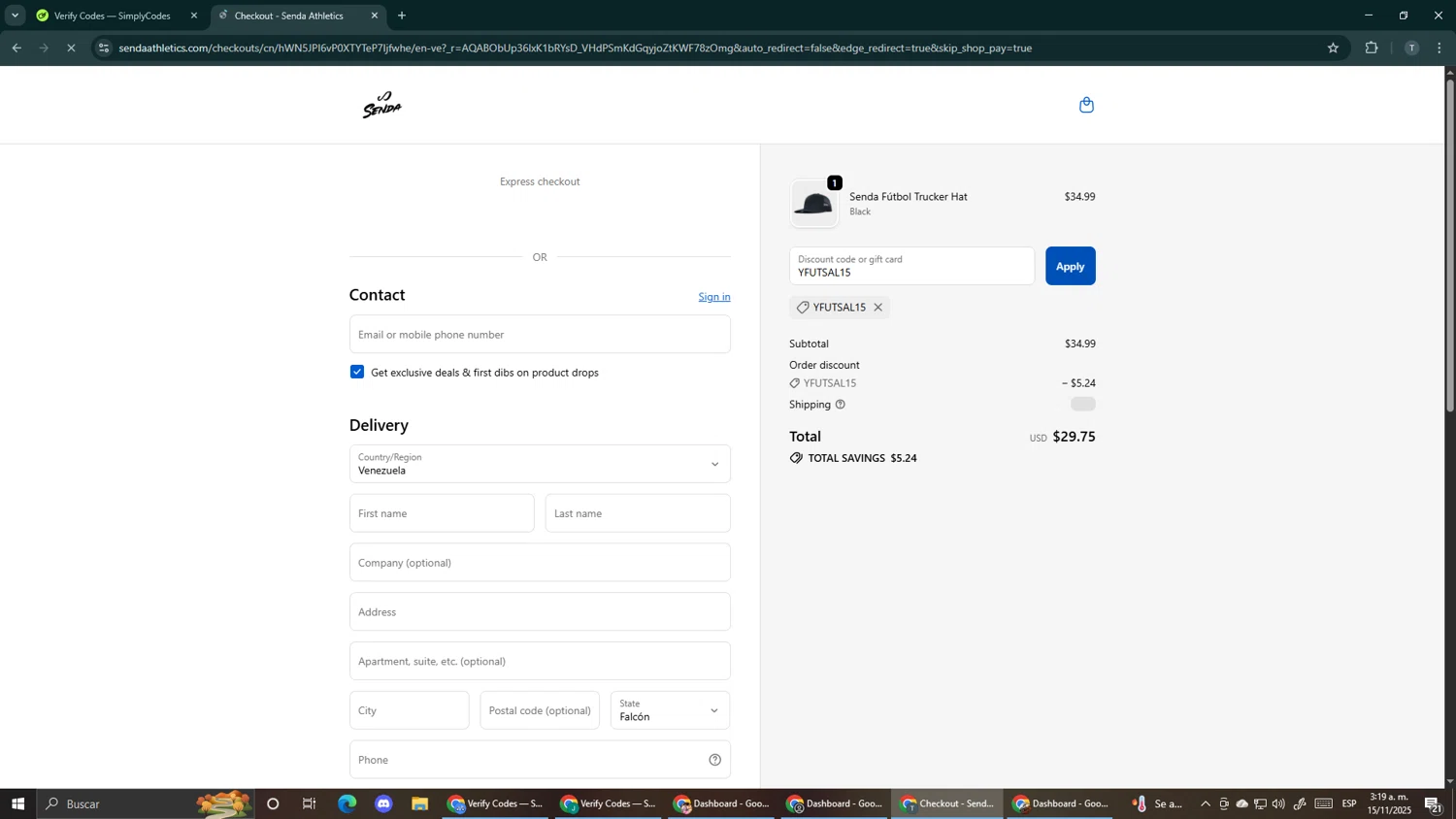
Task: Go back to previous page
Action: point(17,48)
